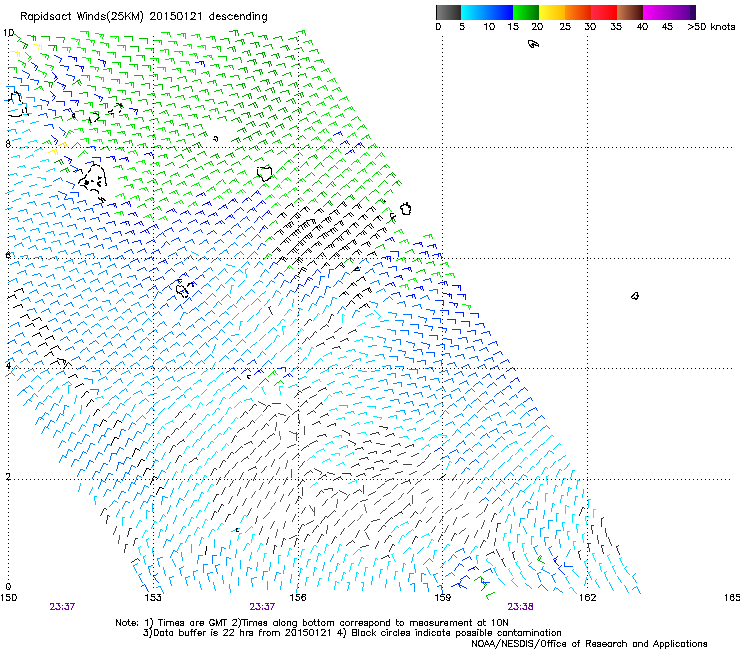Click the date "20150121" in the title
Image resolution: width=740 pixels, height=650 pixels.
[x=176, y=17]
